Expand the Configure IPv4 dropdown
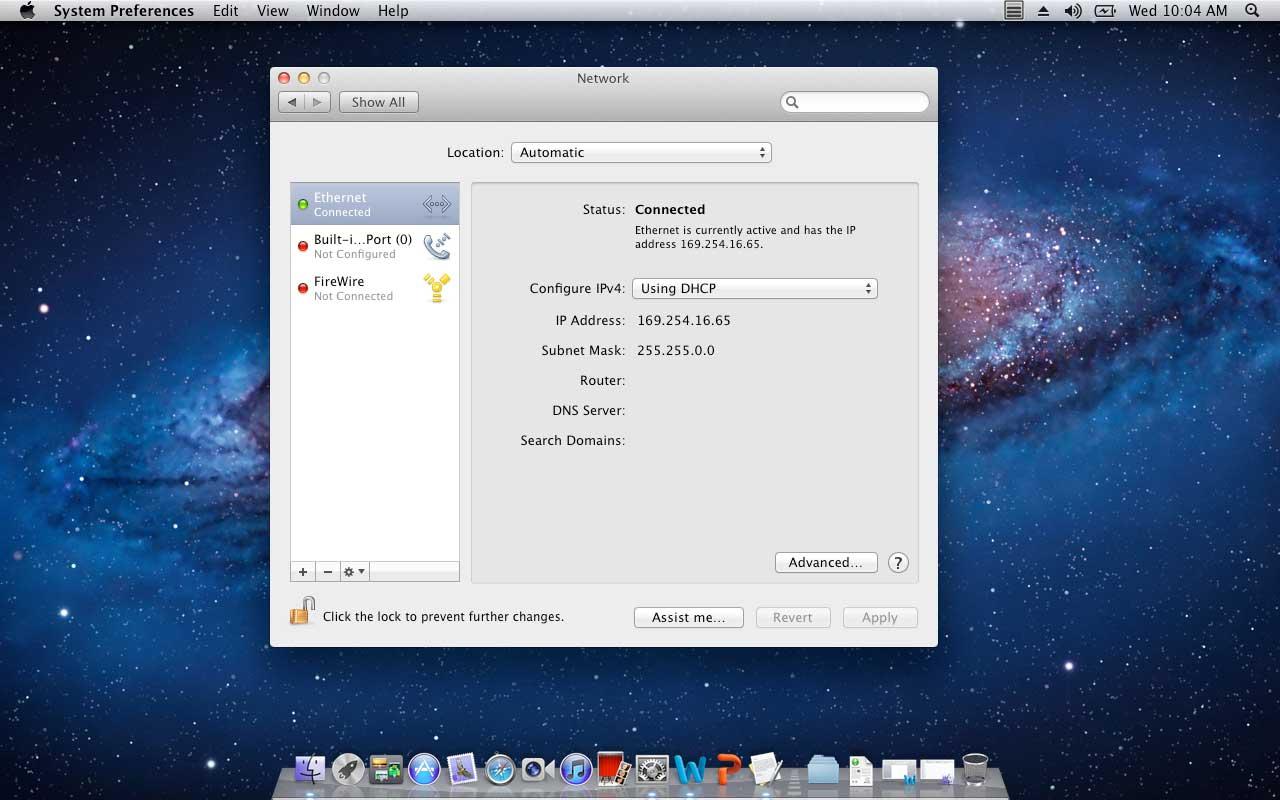Screen dimensions: 1280x800 (x=755, y=289)
